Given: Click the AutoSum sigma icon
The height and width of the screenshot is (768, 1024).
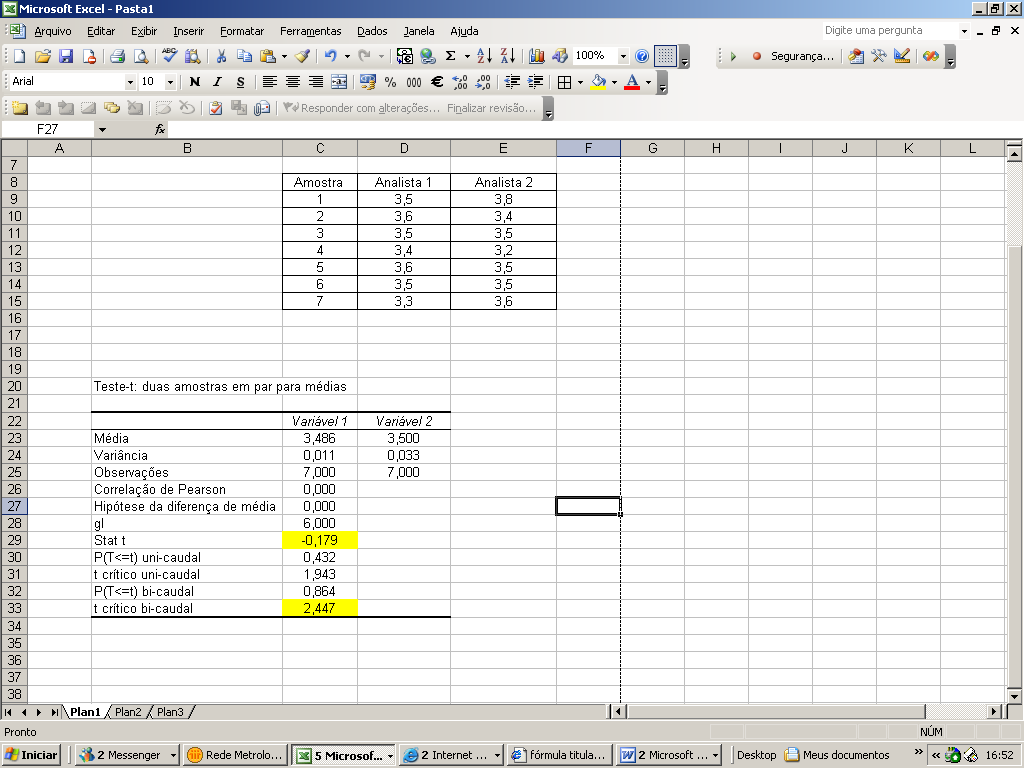Looking at the screenshot, I should click(451, 56).
